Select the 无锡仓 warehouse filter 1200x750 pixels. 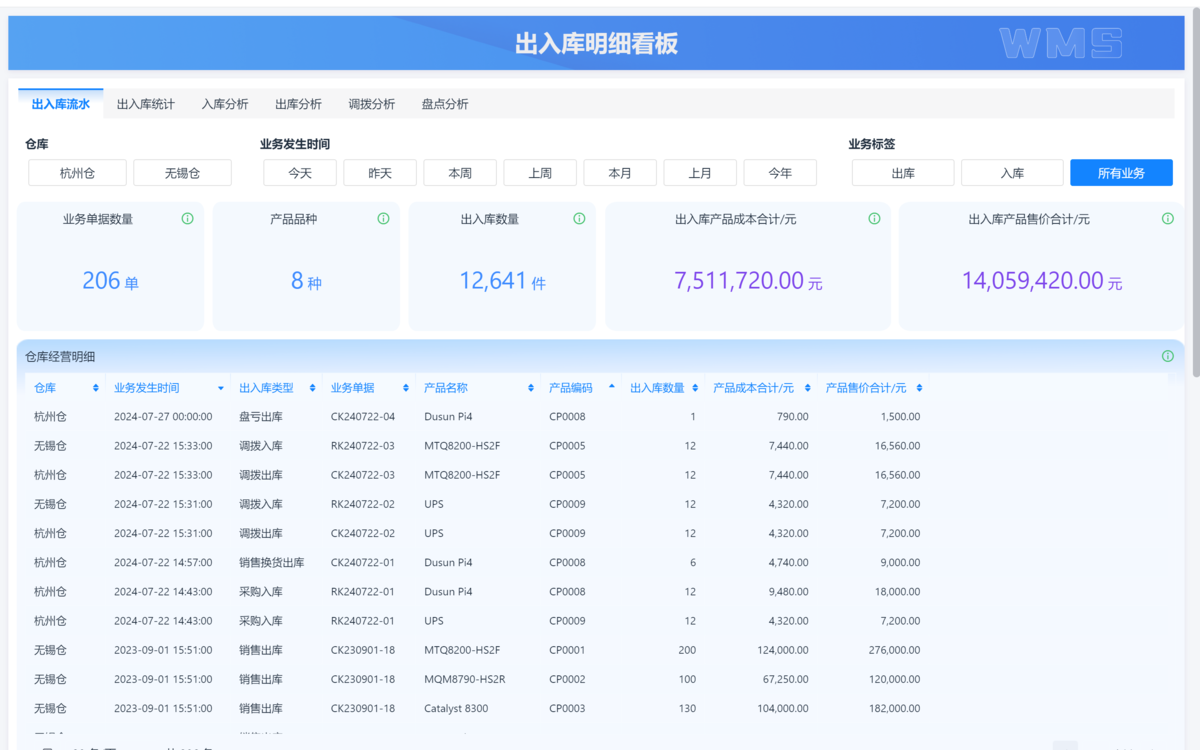click(x=182, y=173)
